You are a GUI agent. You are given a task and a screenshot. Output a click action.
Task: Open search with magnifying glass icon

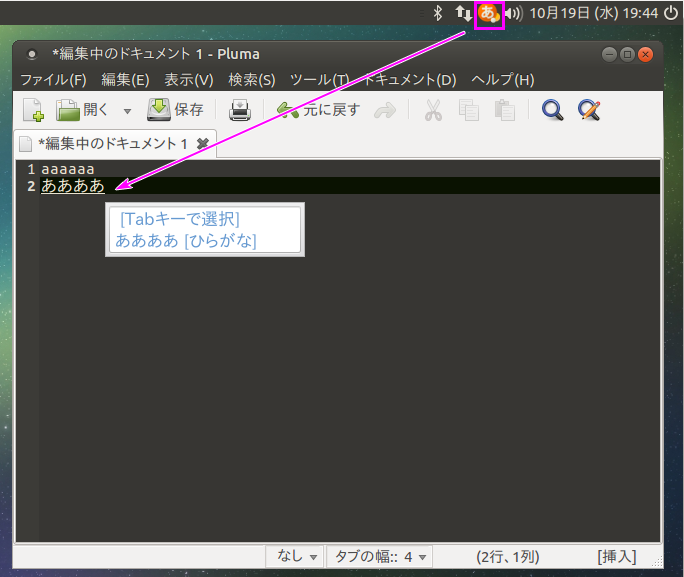click(x=553, y=110)
